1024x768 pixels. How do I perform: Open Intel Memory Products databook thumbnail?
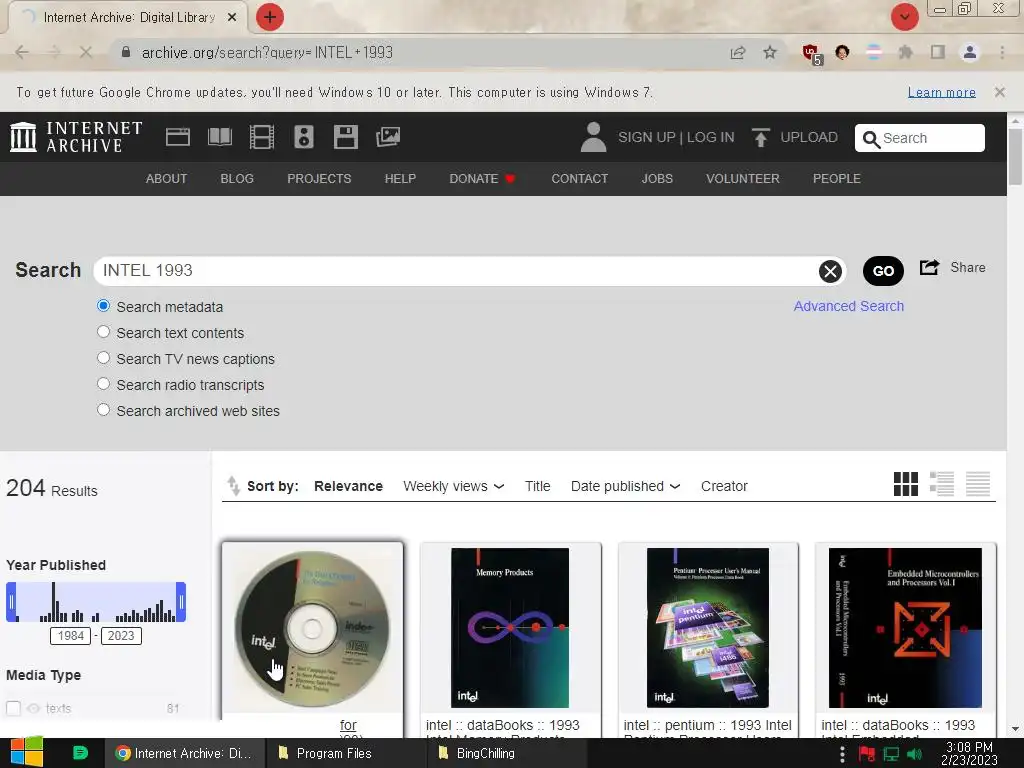[510, 628]
